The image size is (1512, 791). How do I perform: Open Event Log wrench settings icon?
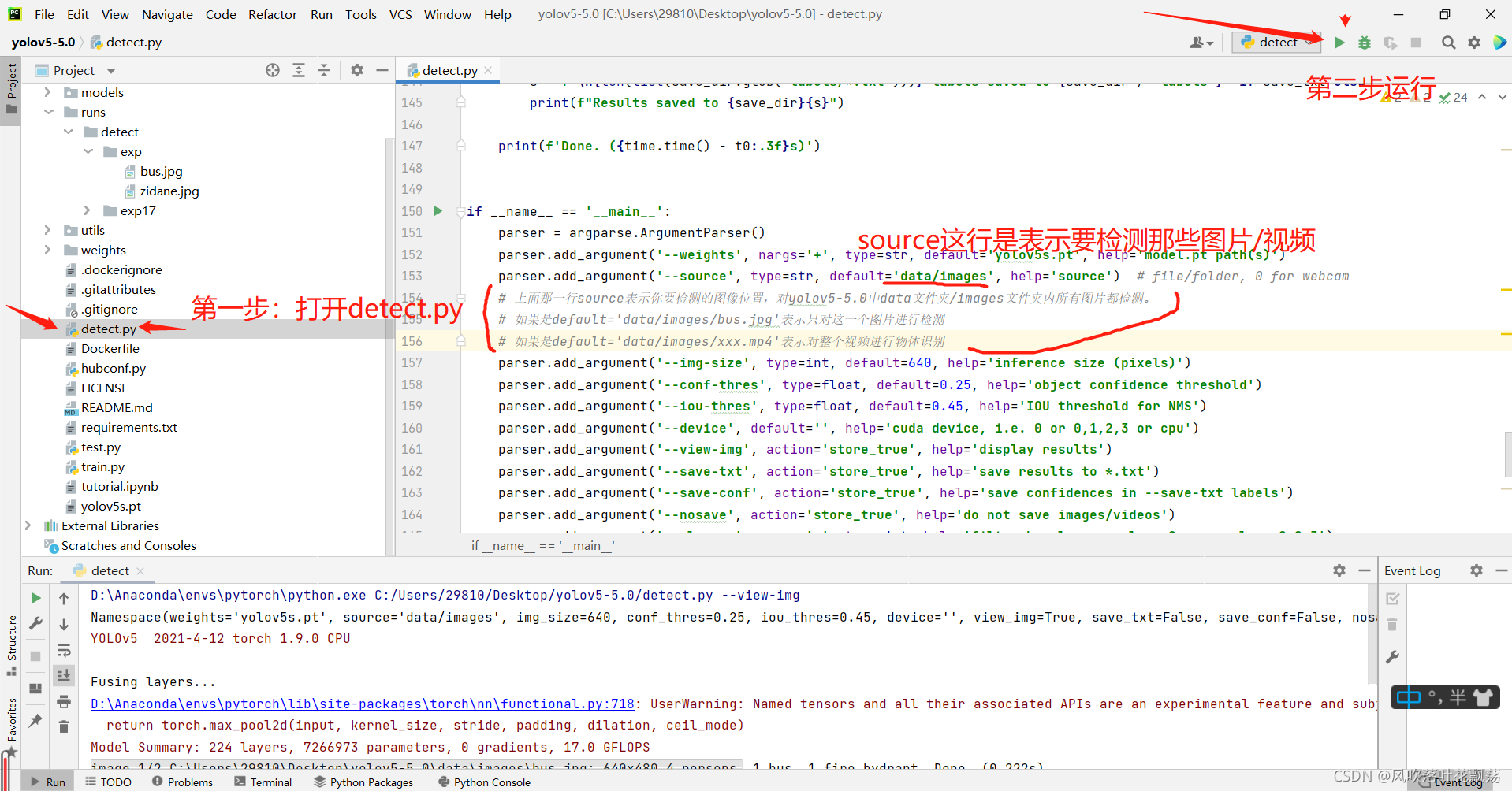coord(1393,656)
